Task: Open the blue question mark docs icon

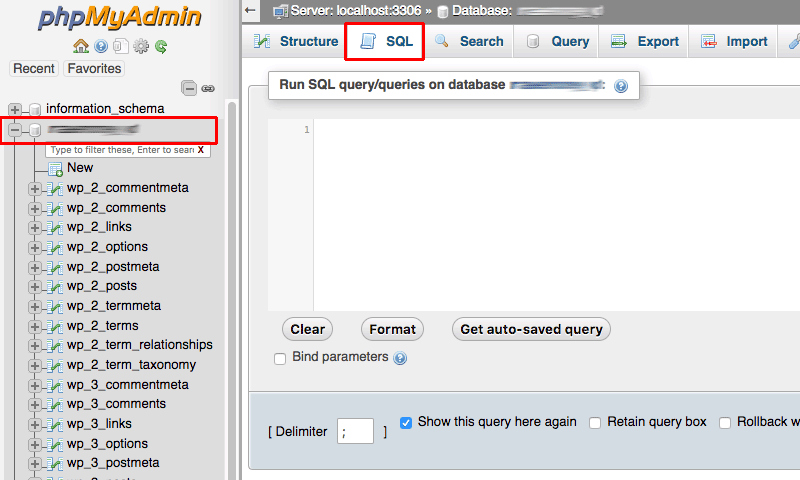Action: (x=101, y=46)
